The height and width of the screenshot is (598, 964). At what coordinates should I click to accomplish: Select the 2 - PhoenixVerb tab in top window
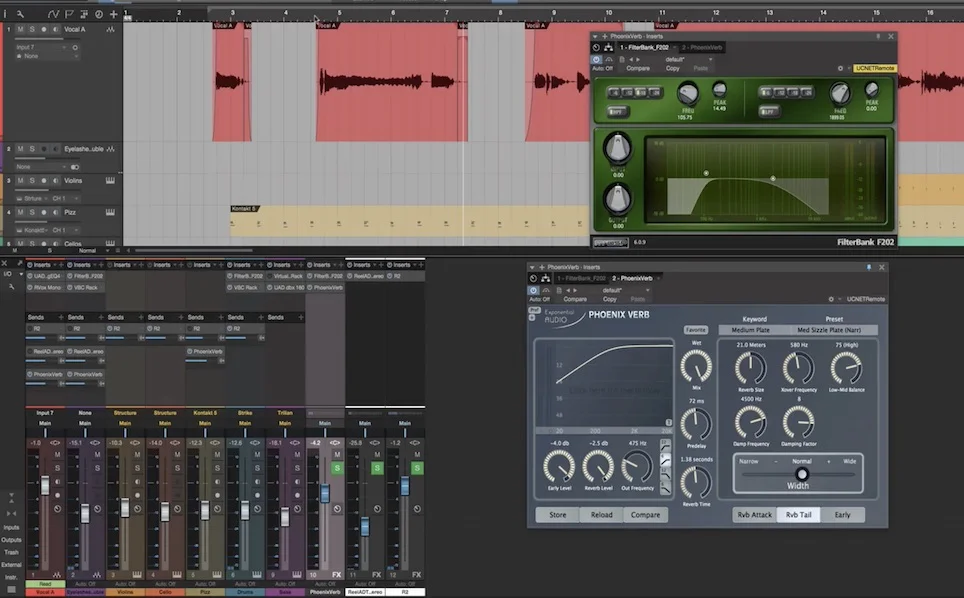pyautogui.click(x=702, y=47)
